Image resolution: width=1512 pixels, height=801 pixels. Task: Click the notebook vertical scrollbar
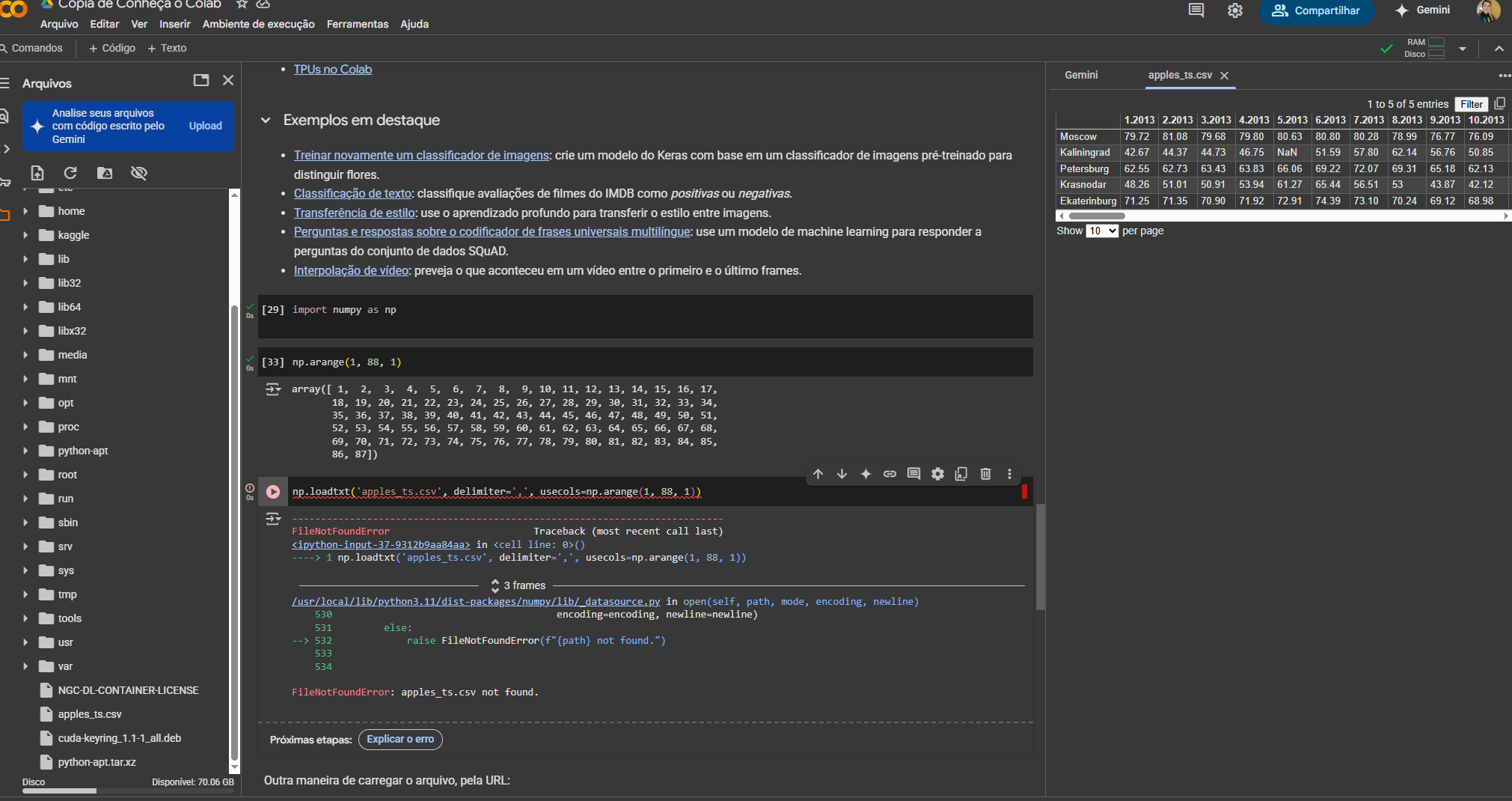click(x=1040, y=557)
